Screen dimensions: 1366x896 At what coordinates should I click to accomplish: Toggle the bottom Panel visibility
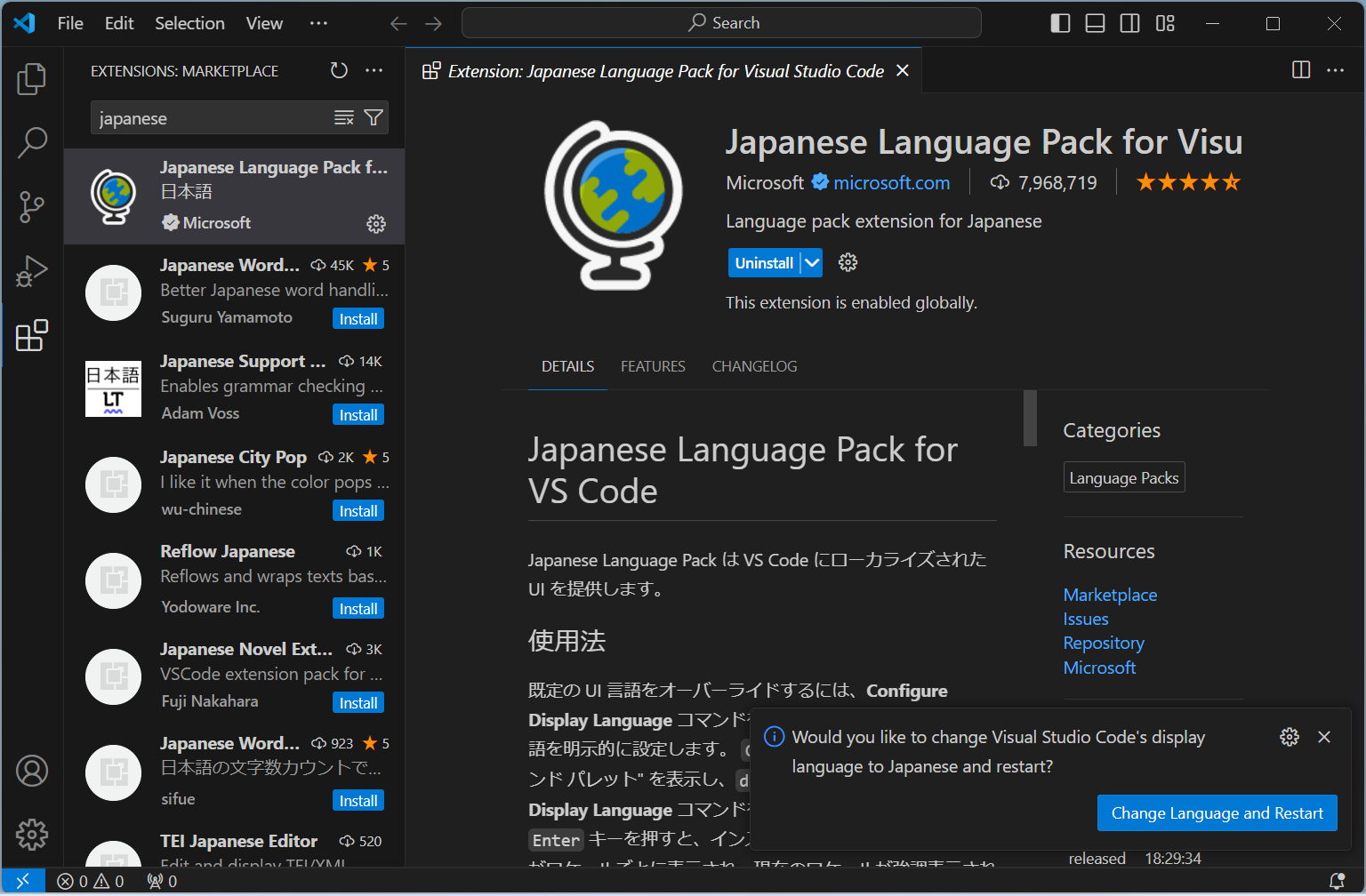[1095, 23]
